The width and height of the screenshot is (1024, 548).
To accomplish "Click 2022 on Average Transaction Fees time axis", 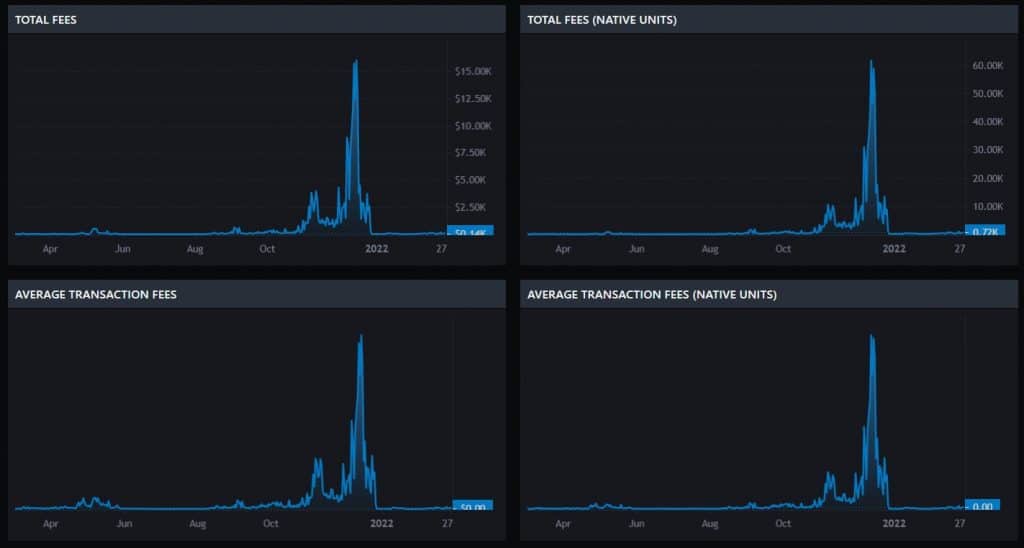I will 382,523.
